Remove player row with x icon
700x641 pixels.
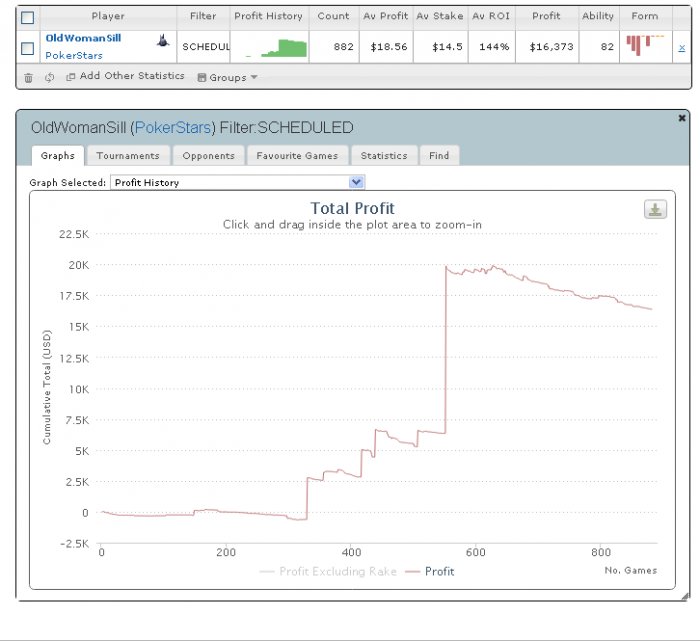pos(682,47)
